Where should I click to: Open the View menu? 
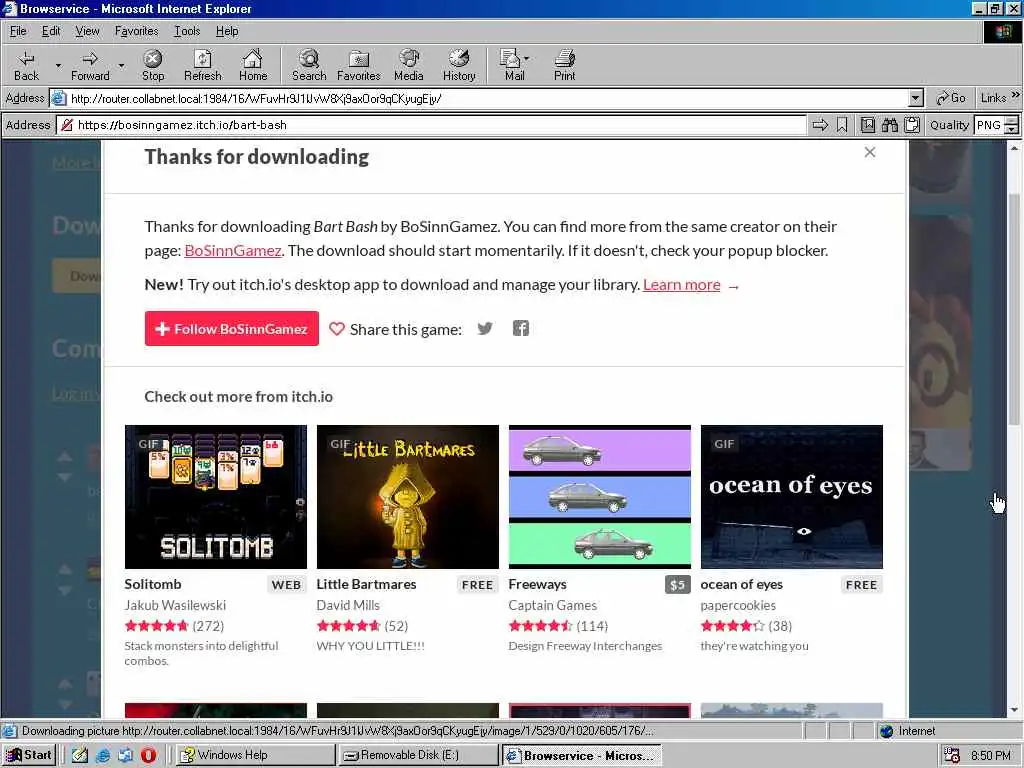point(87,31)
